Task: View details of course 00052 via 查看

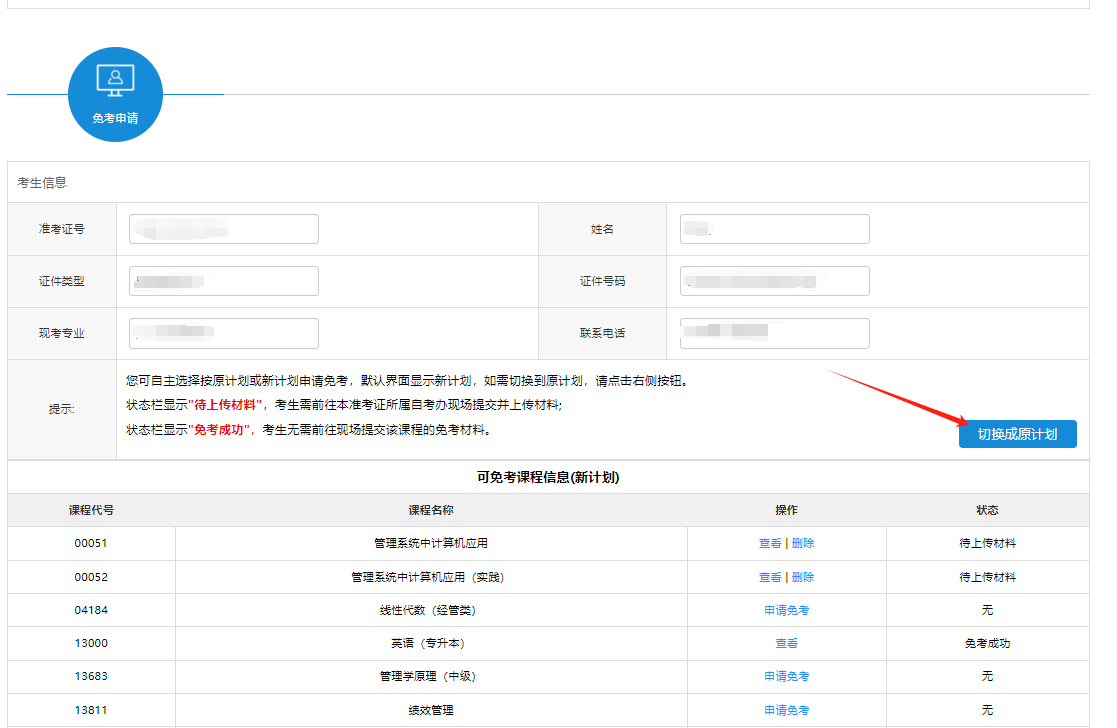Action: tap(770, 577)
